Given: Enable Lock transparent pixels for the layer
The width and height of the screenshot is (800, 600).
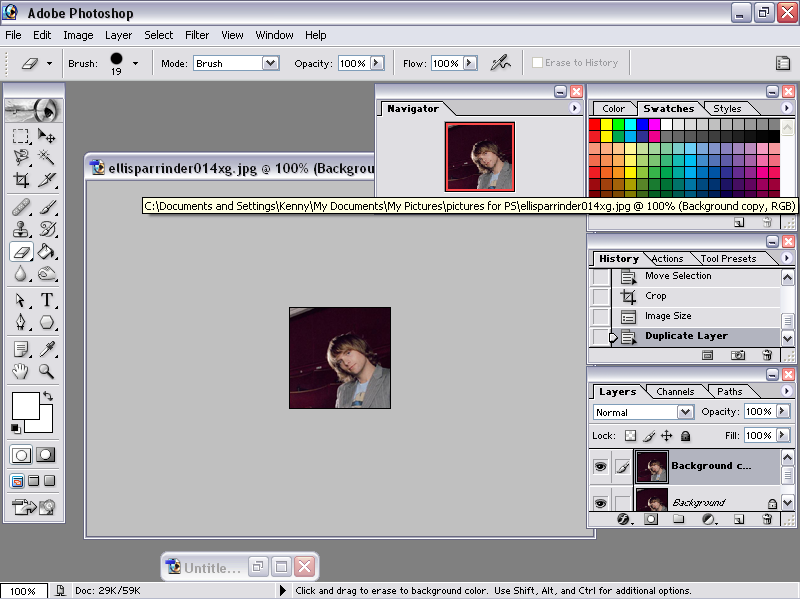Looking at the screenshot, I should click(631, 435).
